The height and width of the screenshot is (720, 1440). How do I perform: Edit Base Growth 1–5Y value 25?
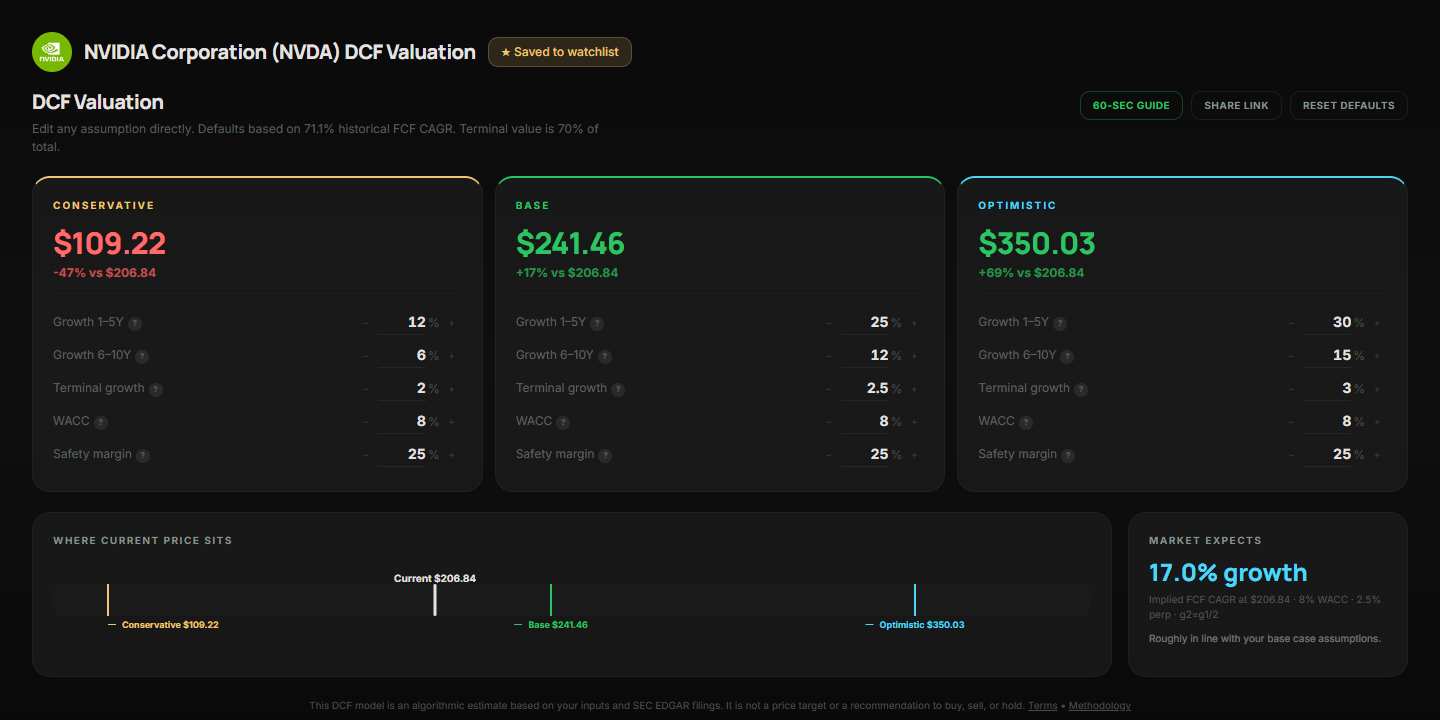coord(865,323)
